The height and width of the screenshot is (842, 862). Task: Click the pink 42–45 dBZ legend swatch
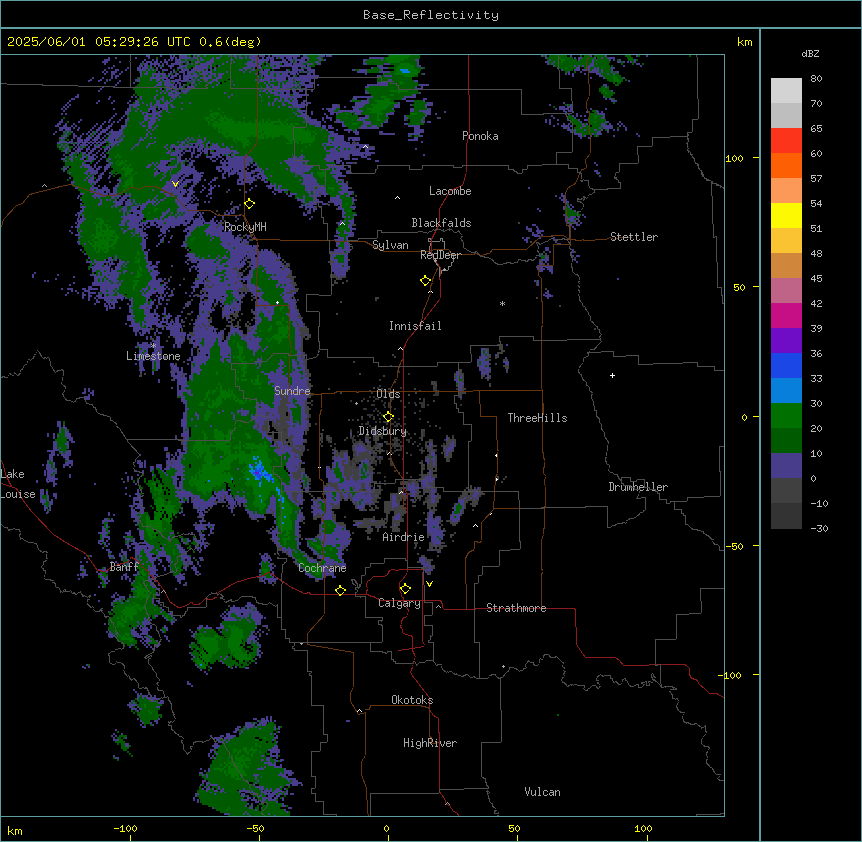786,291
